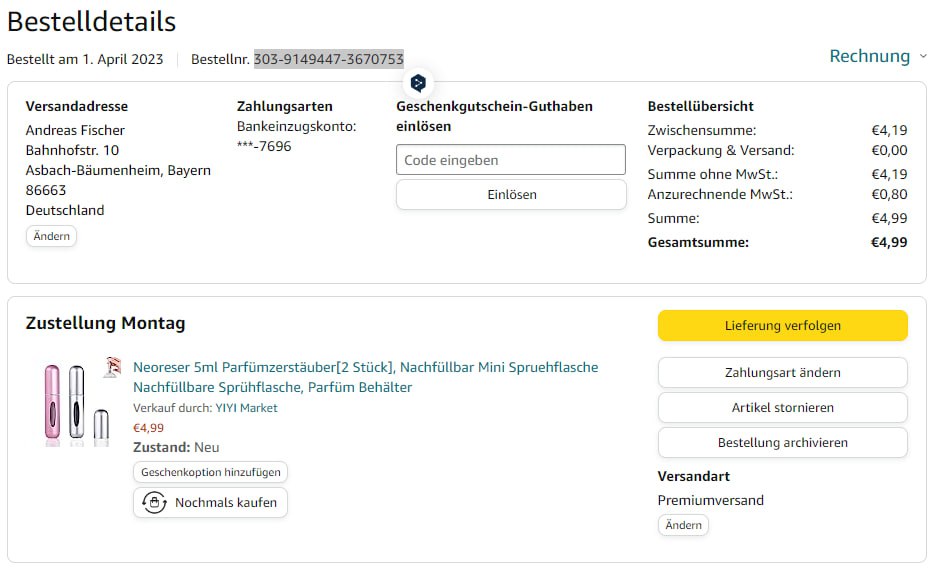This screenshot has height=571, width=936.
Task: Click the floating extension icon below order number
Action: tap(418, 83)
